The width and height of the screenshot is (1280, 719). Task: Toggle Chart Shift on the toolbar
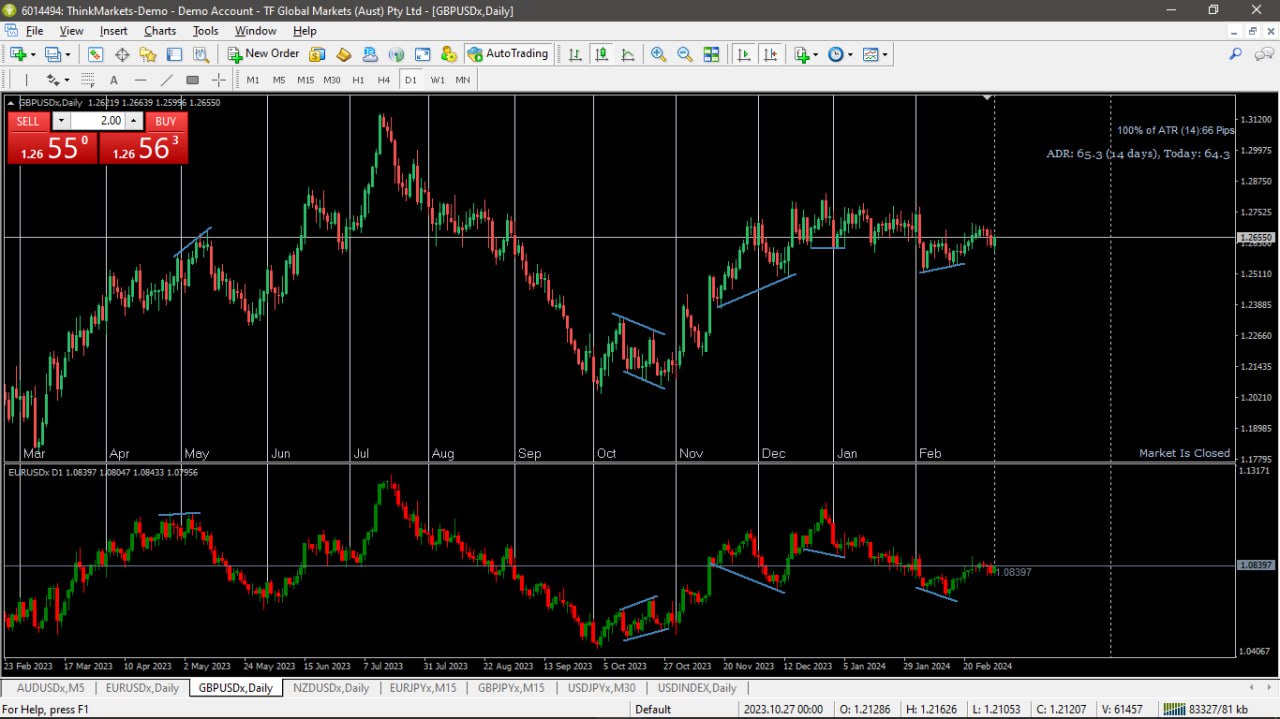pyautogui.click(x=770, y=54)
